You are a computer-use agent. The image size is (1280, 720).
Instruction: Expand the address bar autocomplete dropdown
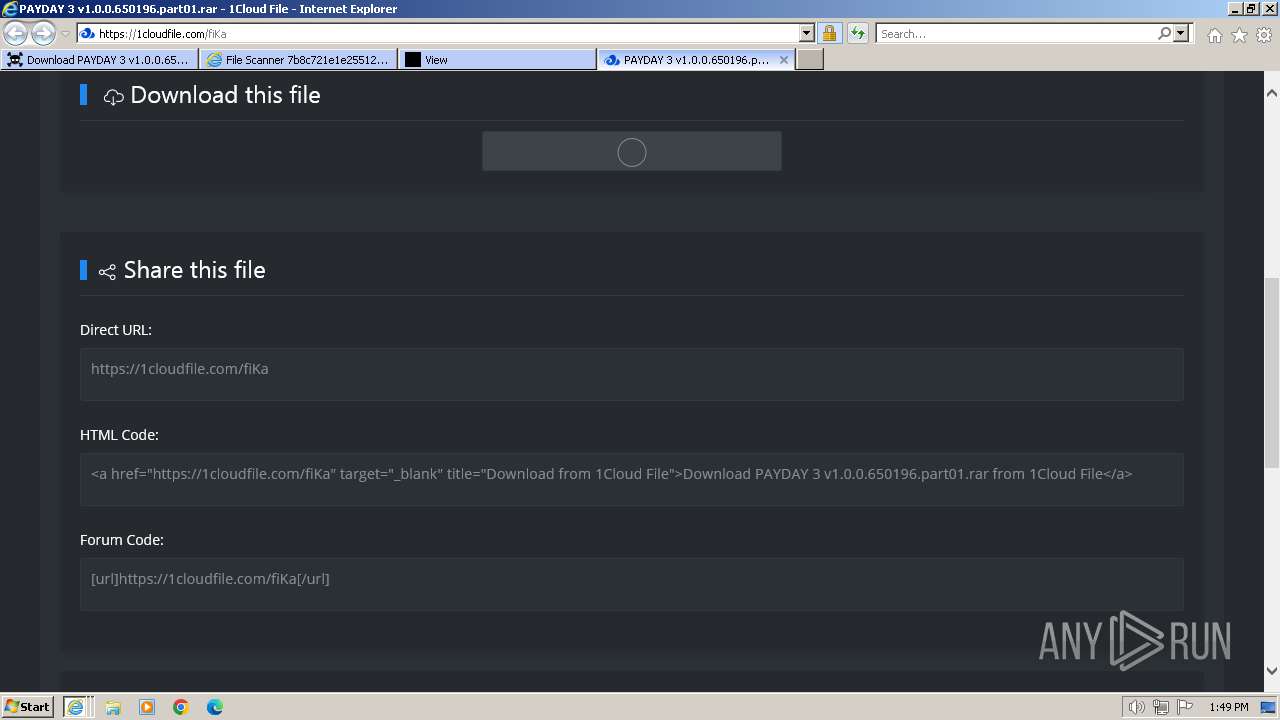point(807,33)
